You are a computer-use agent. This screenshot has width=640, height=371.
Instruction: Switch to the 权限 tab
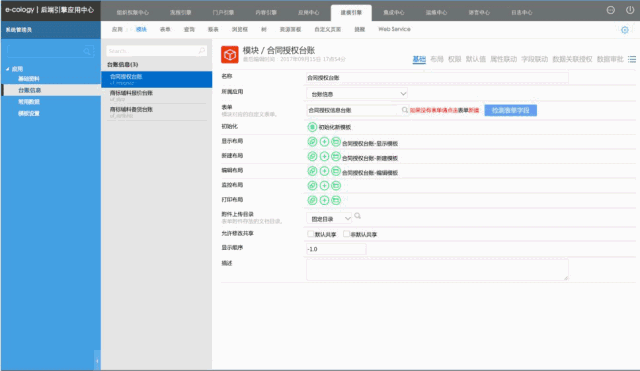coord(454,60)
